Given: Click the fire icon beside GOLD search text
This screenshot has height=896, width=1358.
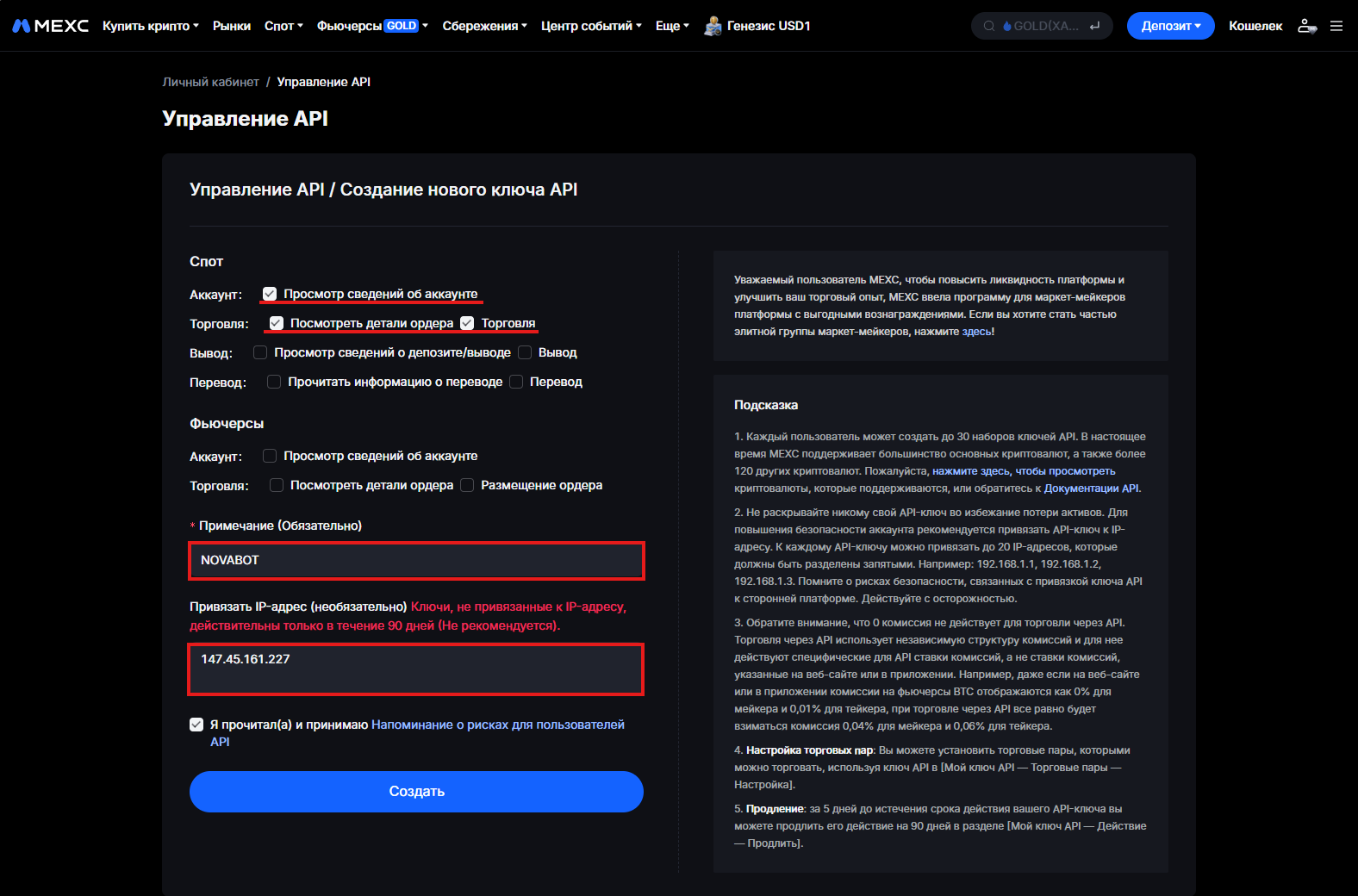Looking at the screenshot, I should coord(1007,26).
